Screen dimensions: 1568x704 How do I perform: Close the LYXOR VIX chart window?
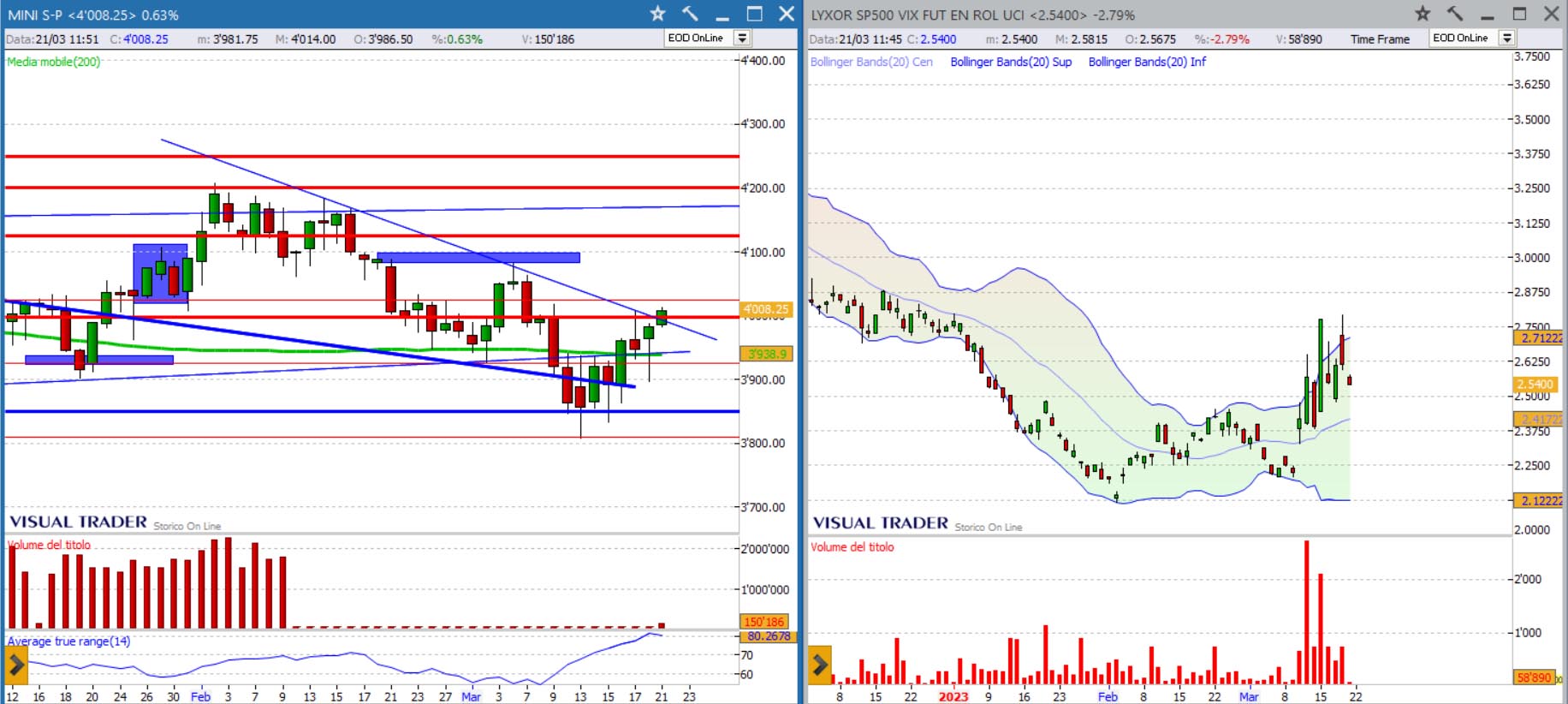[x=1552, y=14]
